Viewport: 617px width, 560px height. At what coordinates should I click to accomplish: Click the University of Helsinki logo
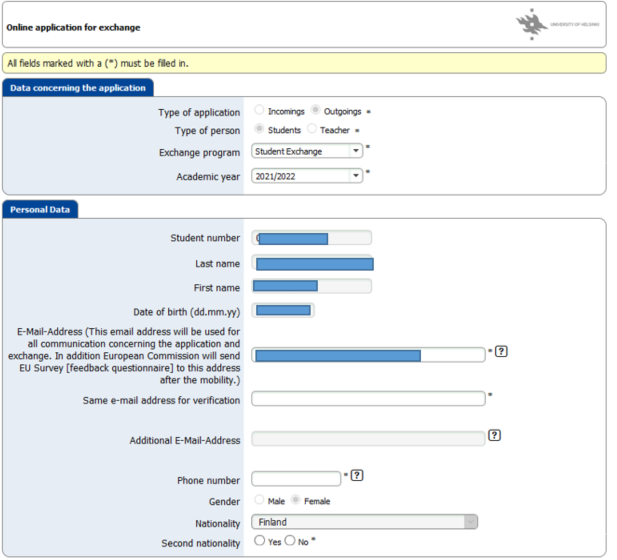tap(559, 25)
